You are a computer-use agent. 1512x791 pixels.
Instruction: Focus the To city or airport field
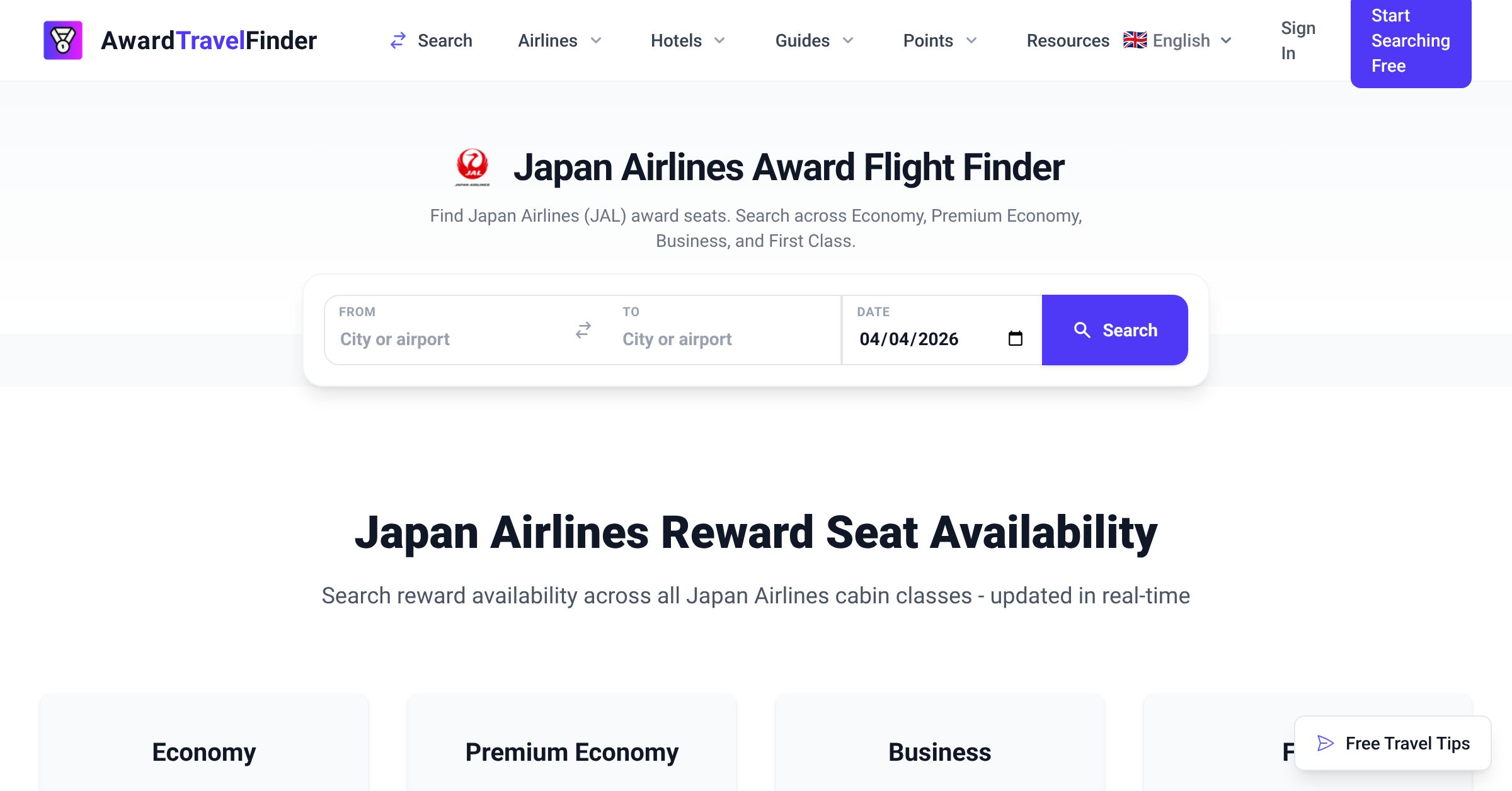(x=724, y=339)
